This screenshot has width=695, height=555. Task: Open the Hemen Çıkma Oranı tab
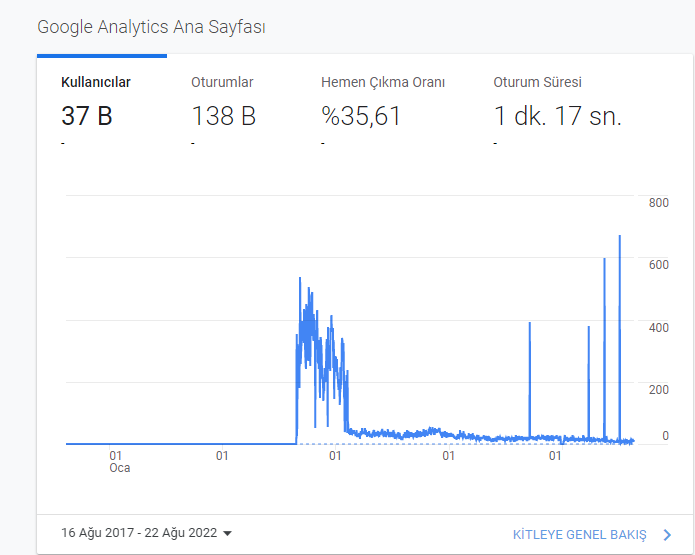click(383, 82)
